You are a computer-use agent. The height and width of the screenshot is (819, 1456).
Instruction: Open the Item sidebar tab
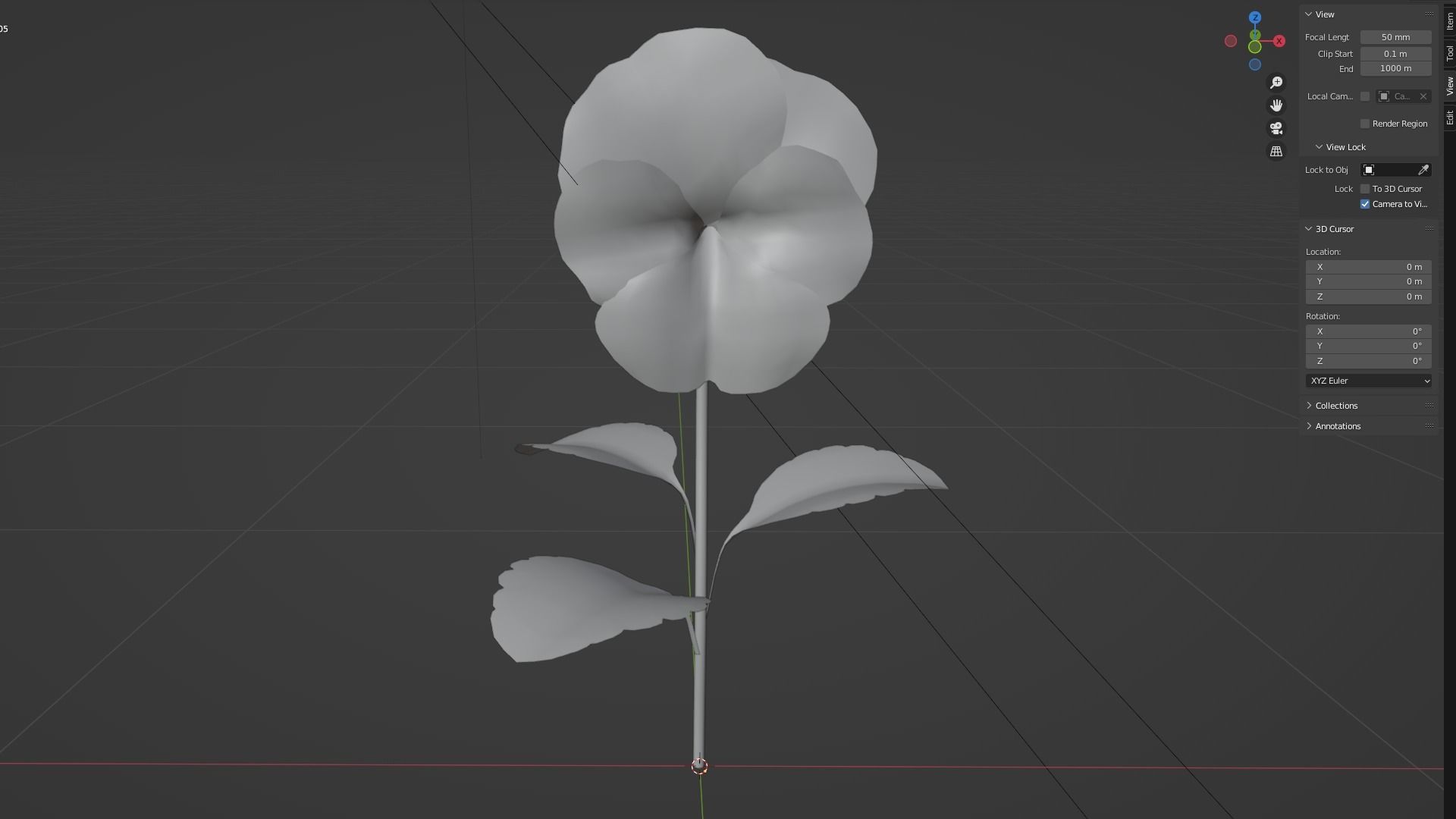[x=1449, y=20]
